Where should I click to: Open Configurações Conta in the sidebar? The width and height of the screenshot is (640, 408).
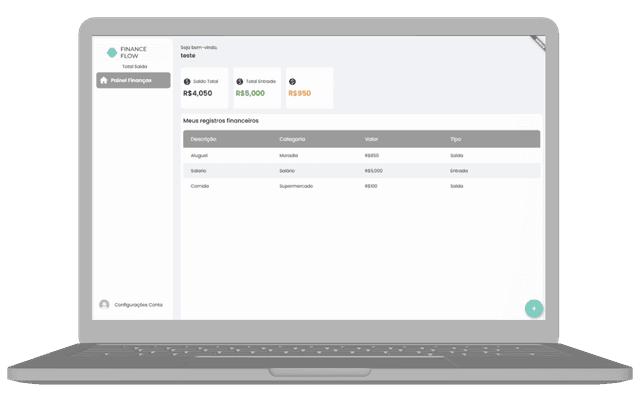[x=138, y=304]
